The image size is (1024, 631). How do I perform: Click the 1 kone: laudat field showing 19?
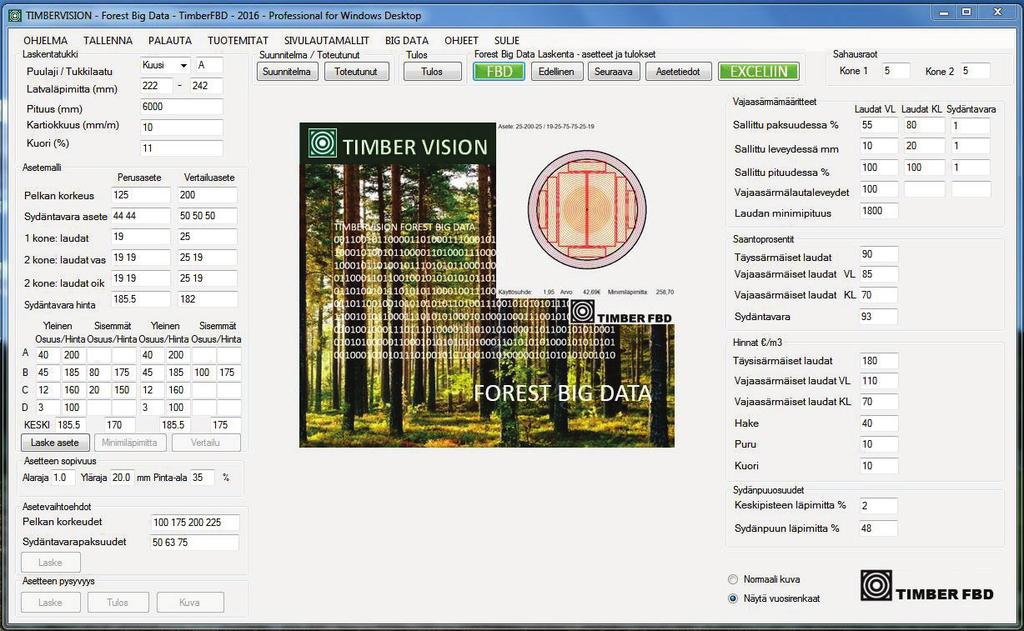point(140,237)
